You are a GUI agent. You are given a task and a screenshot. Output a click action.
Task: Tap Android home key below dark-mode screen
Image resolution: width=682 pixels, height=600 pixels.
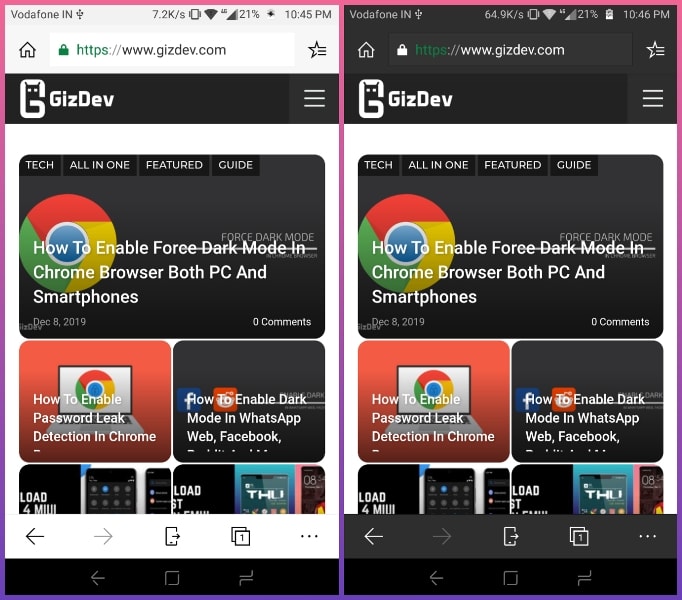pyautogui.click(x=510, y=578)
